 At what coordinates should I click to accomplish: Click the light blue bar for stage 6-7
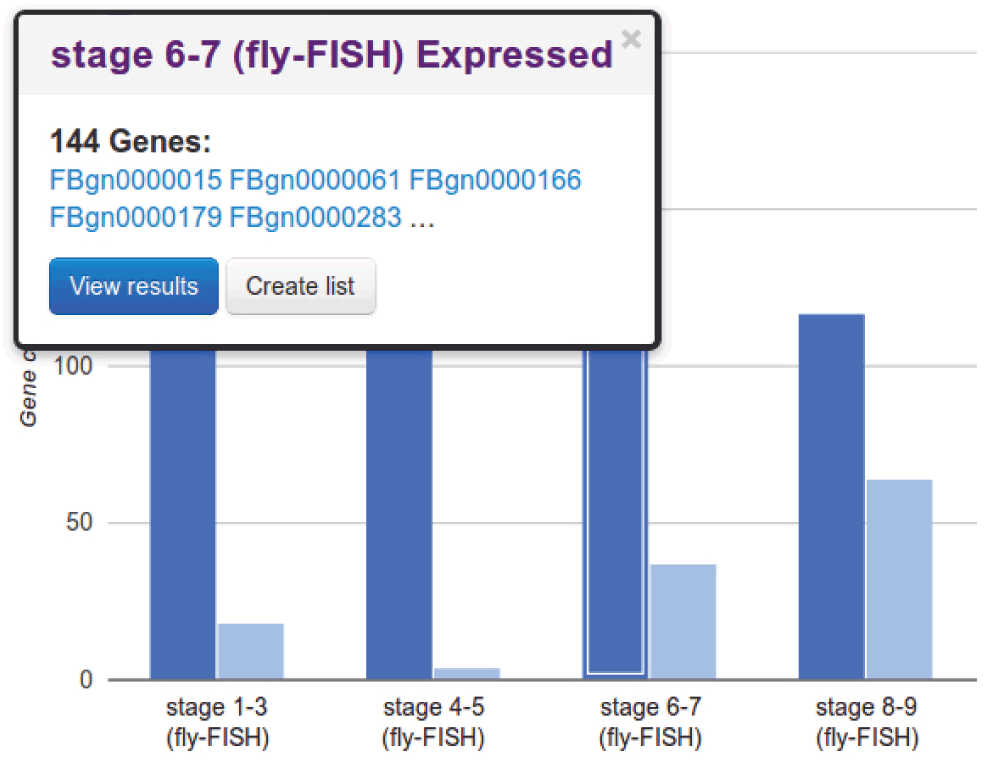coord(682,620)
